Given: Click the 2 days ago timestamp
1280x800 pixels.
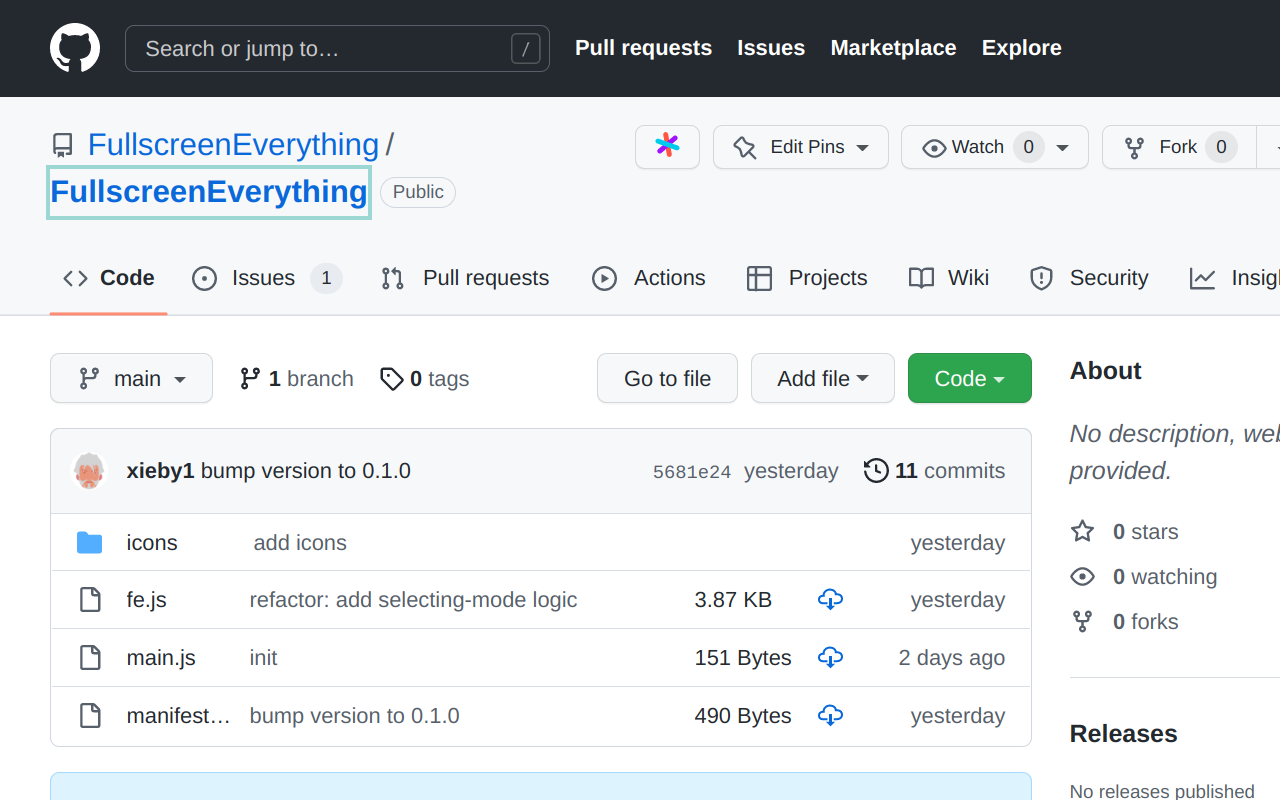Looking at the screenshot, I should tap(951, 658).
